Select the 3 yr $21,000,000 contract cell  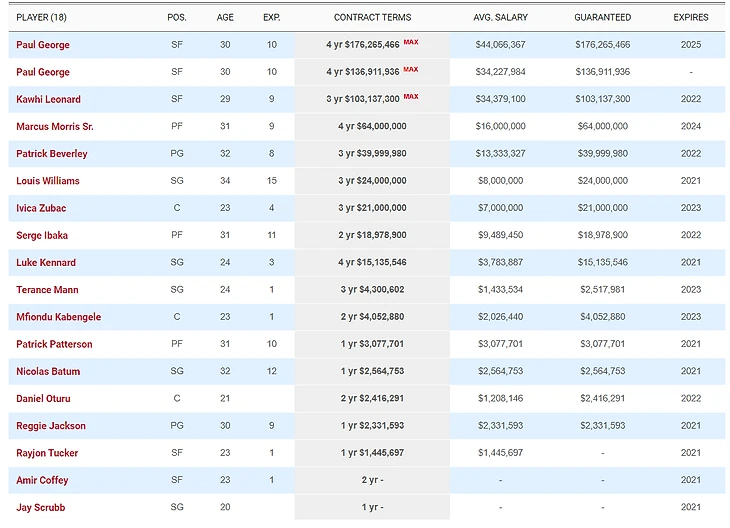(x=372, y=208)
